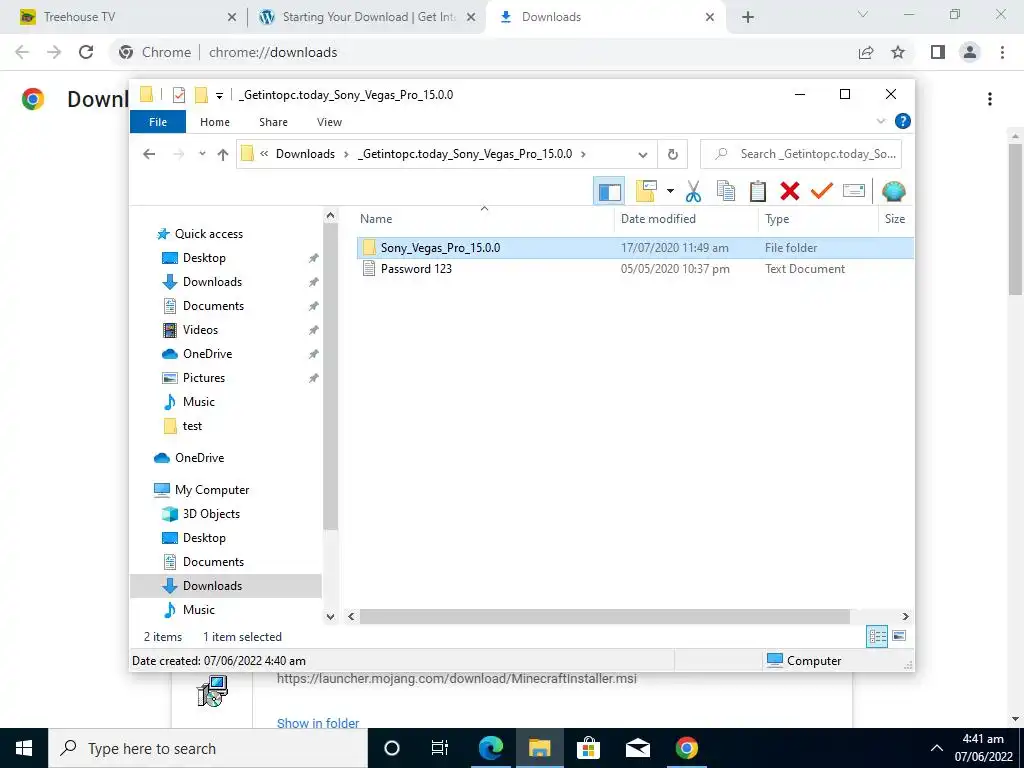Open 3D Objects folder
This screenshot has height=768, width=1024.
point(211,514)
